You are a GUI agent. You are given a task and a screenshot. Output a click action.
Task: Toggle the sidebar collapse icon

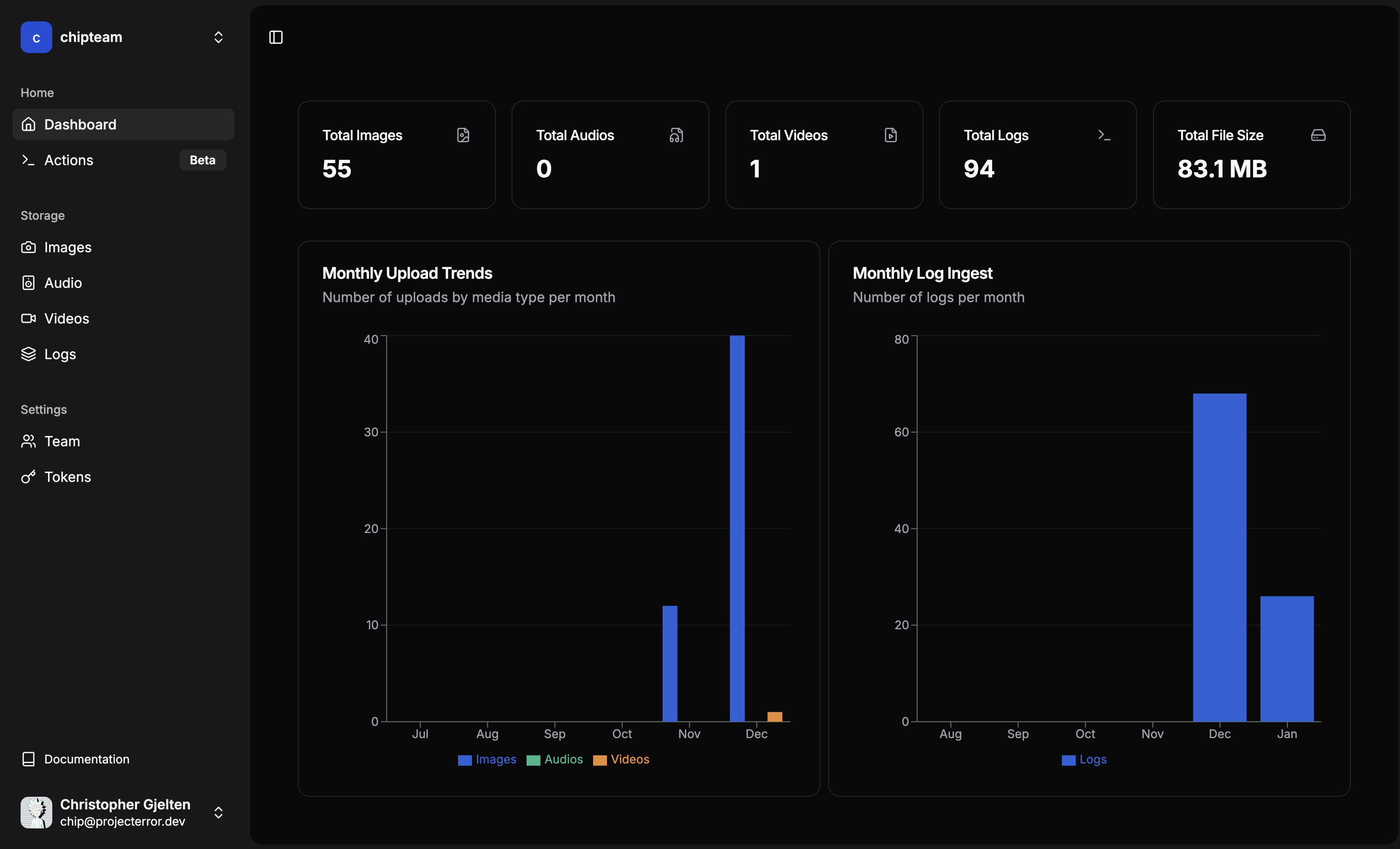click(x=276, y=38)
